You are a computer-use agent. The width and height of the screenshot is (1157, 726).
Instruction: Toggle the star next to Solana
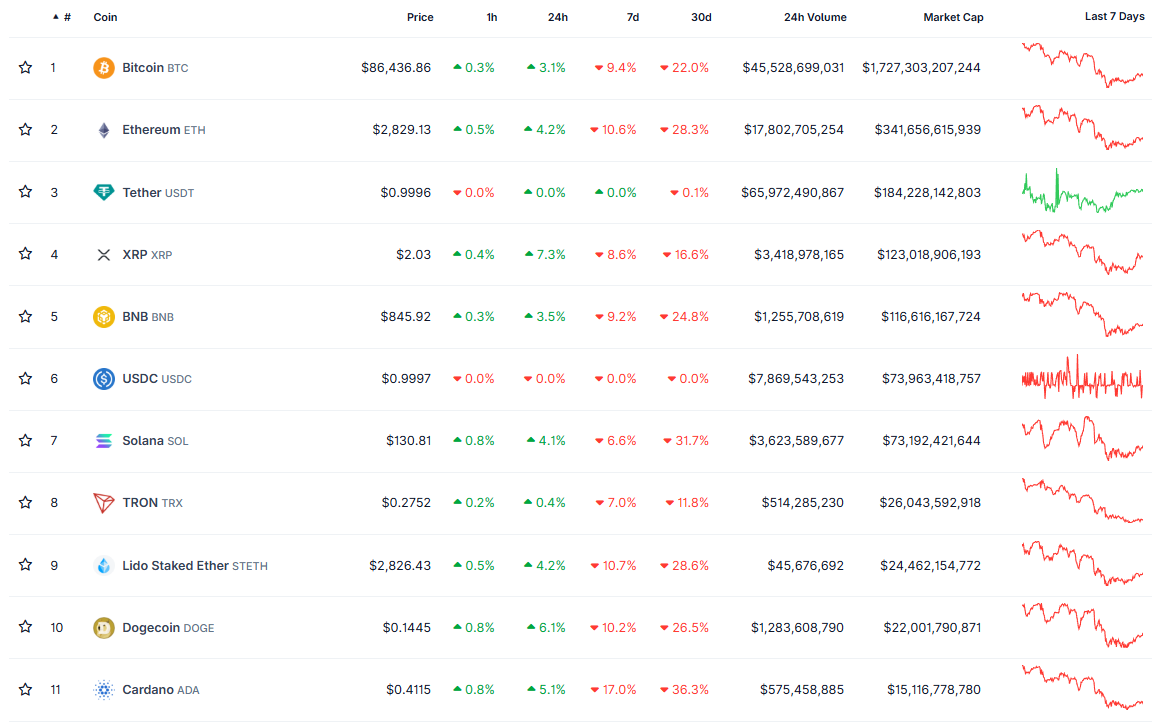tap(25, 440)
